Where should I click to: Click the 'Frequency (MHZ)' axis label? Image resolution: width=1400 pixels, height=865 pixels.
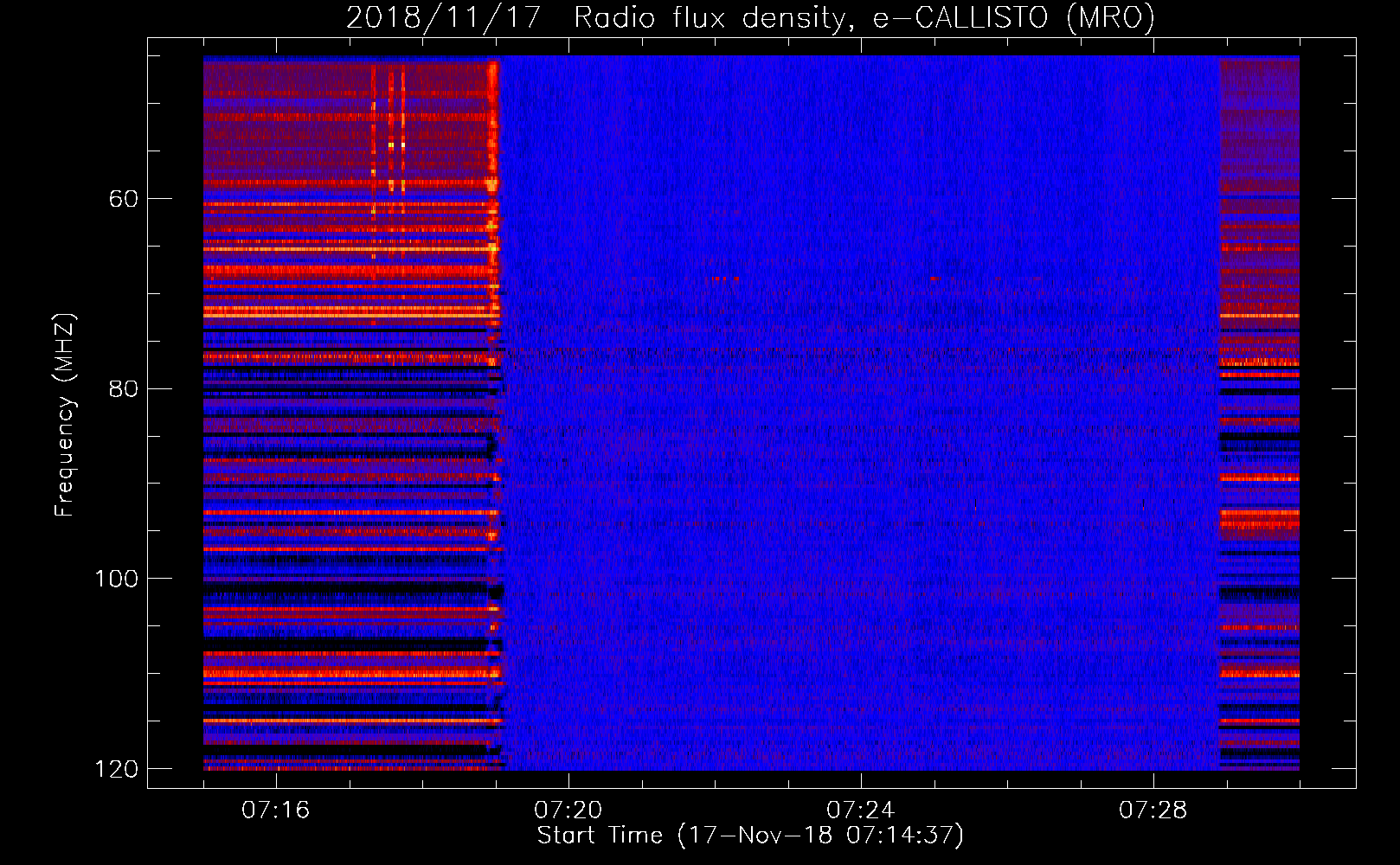coord(65,415)
